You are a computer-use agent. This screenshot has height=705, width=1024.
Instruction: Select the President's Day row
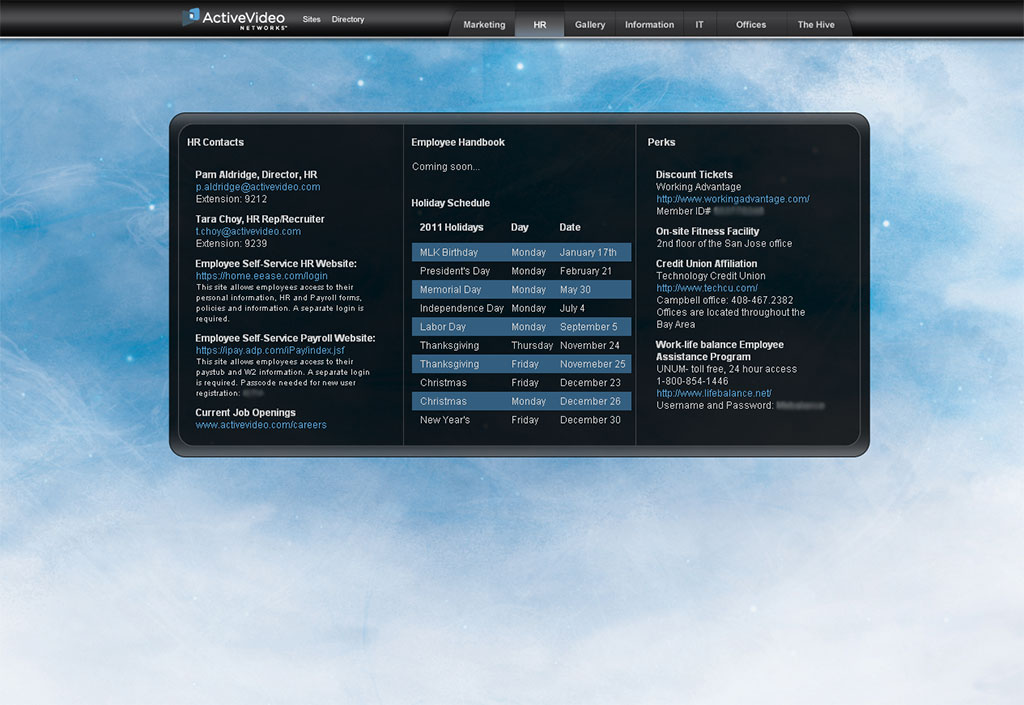coord(521,271)
